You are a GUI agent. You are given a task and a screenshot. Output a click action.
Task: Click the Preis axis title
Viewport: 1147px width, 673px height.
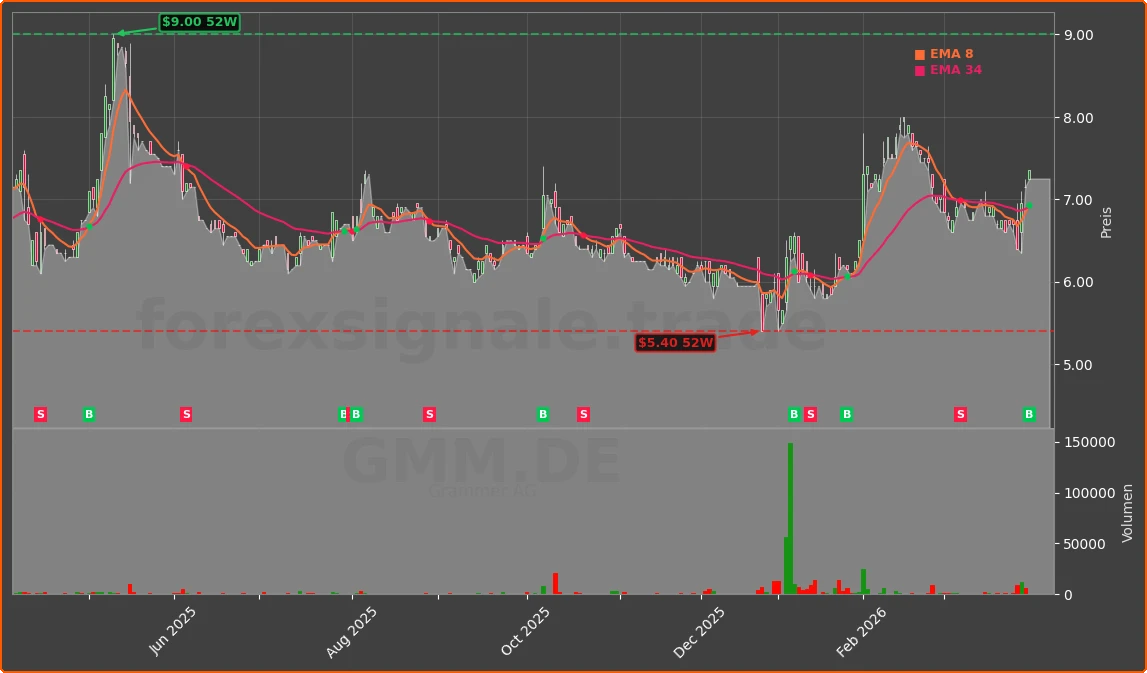[x=1106, y=222]
